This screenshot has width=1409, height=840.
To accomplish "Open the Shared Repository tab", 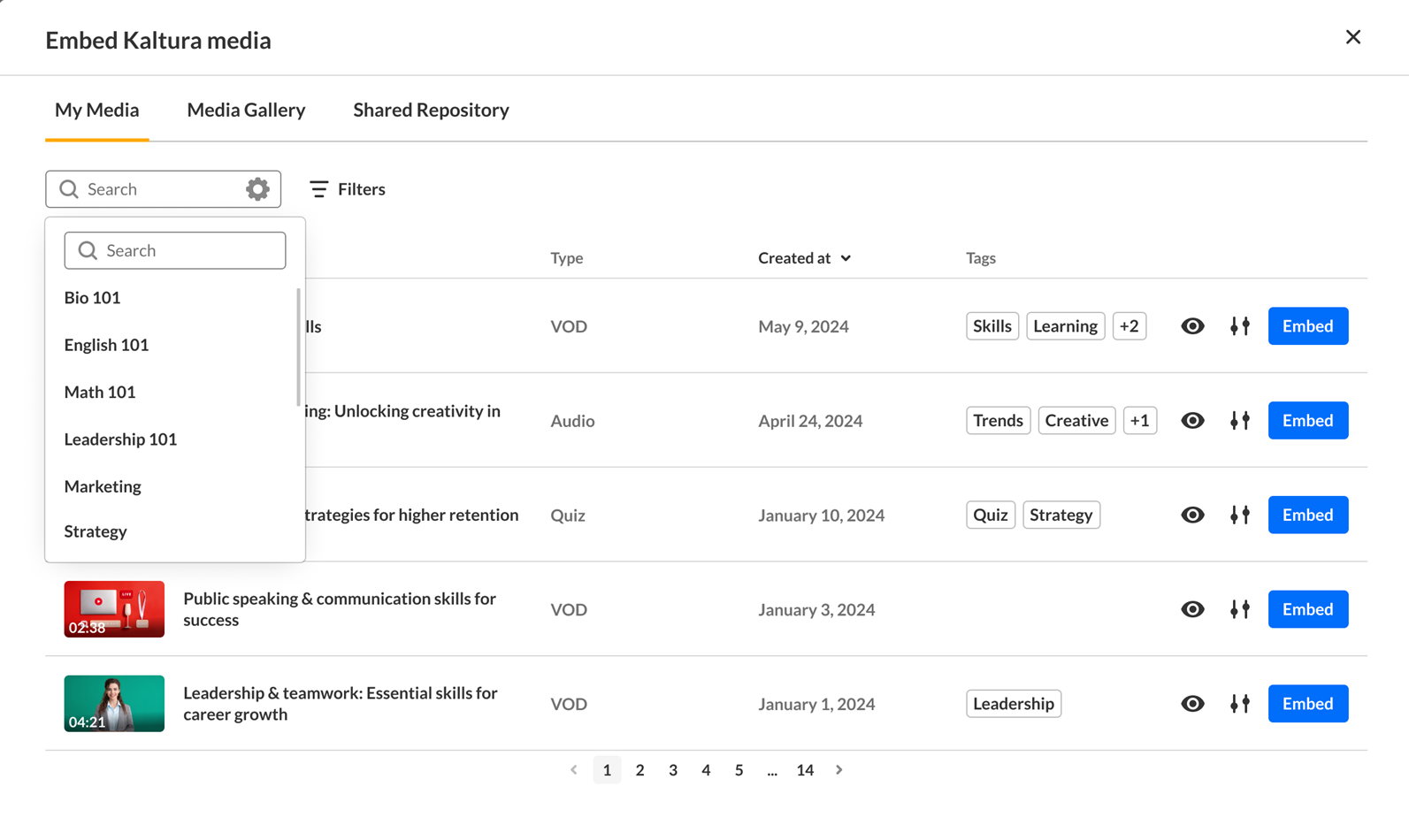I will point(431,110).
